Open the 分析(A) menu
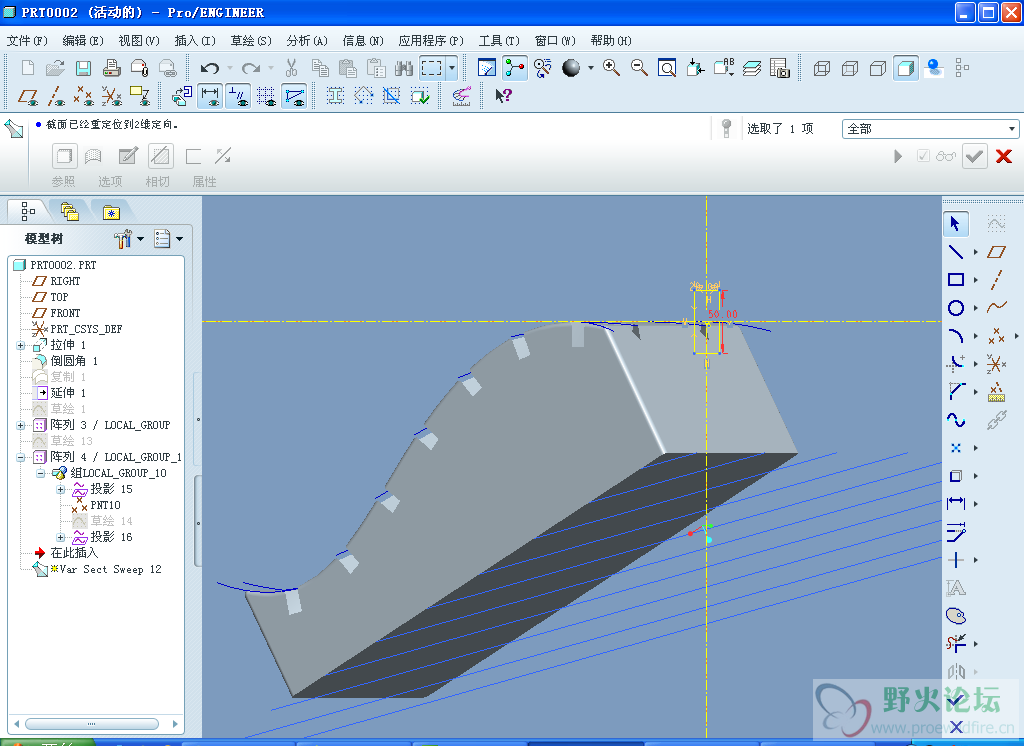Viewport: 1024px width, 746px height. pos(307,41)
